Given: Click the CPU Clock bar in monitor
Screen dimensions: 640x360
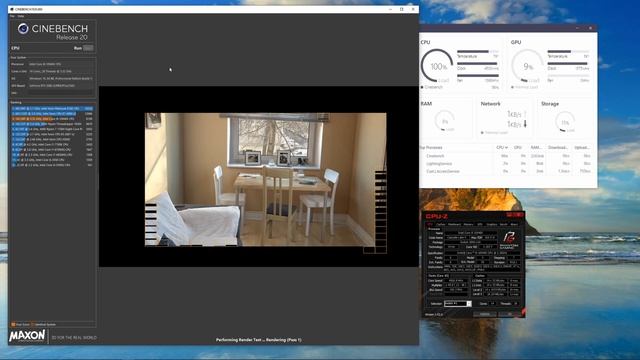Looking at the screenshot, I should (x=478, y=64).
